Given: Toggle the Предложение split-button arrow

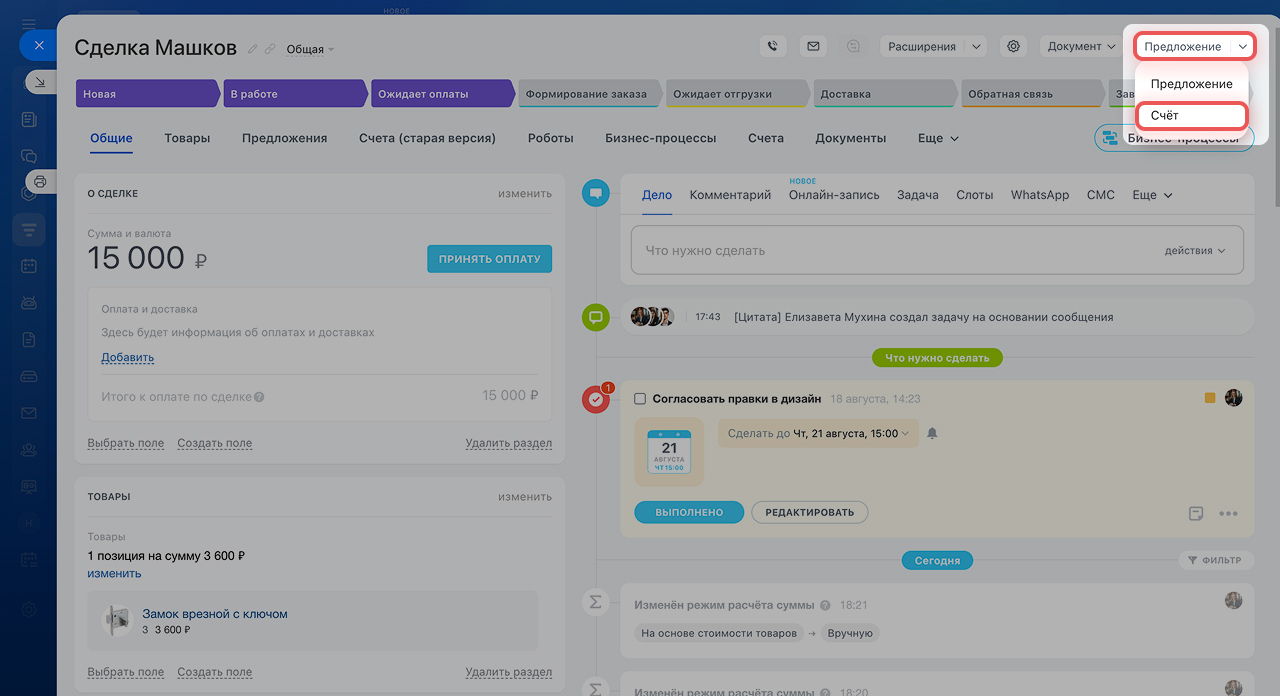Looking at the screenshot, I should 1241,46.
